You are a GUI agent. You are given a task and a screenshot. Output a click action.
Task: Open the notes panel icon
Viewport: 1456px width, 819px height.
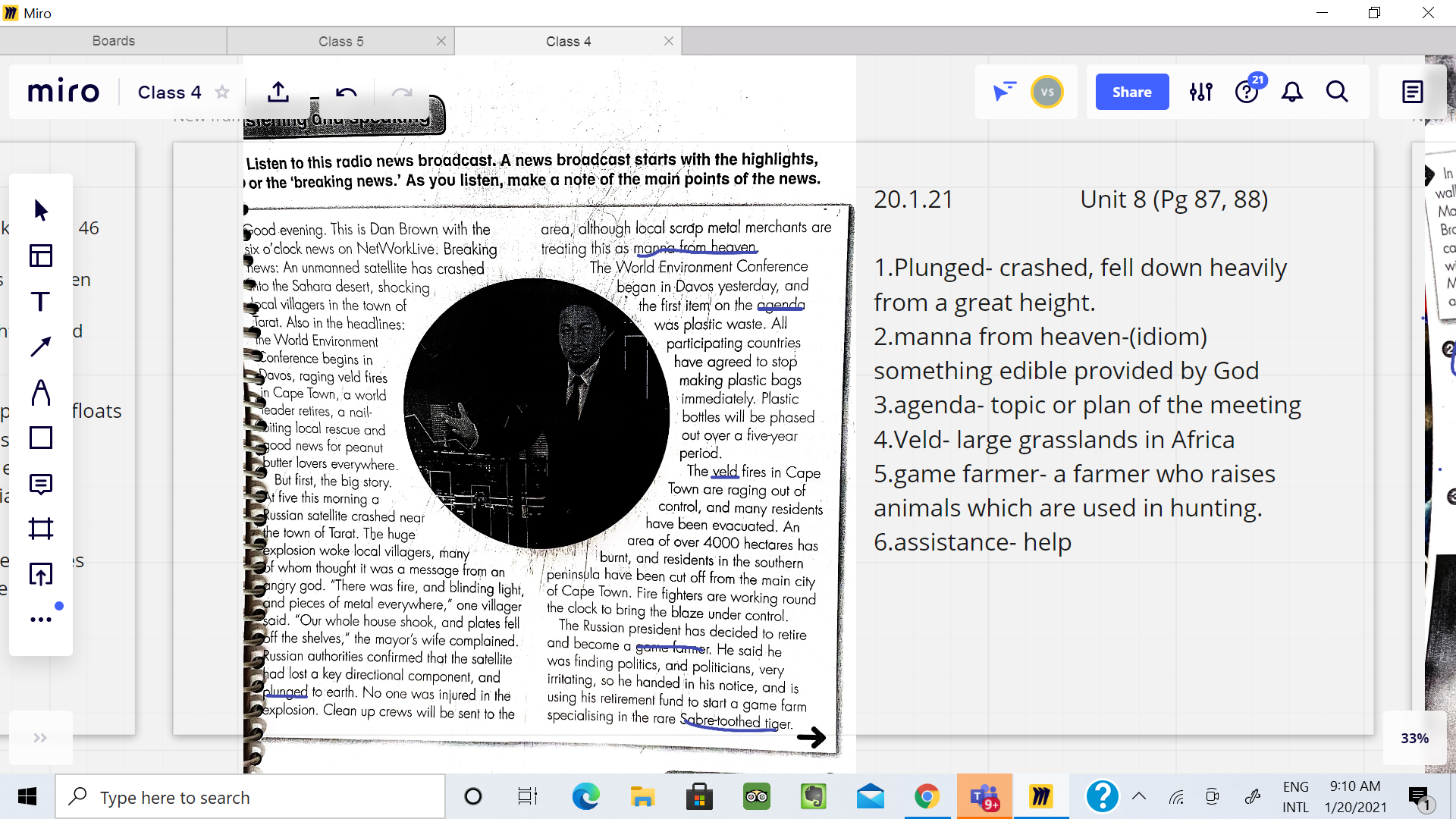coord(1412,92)
